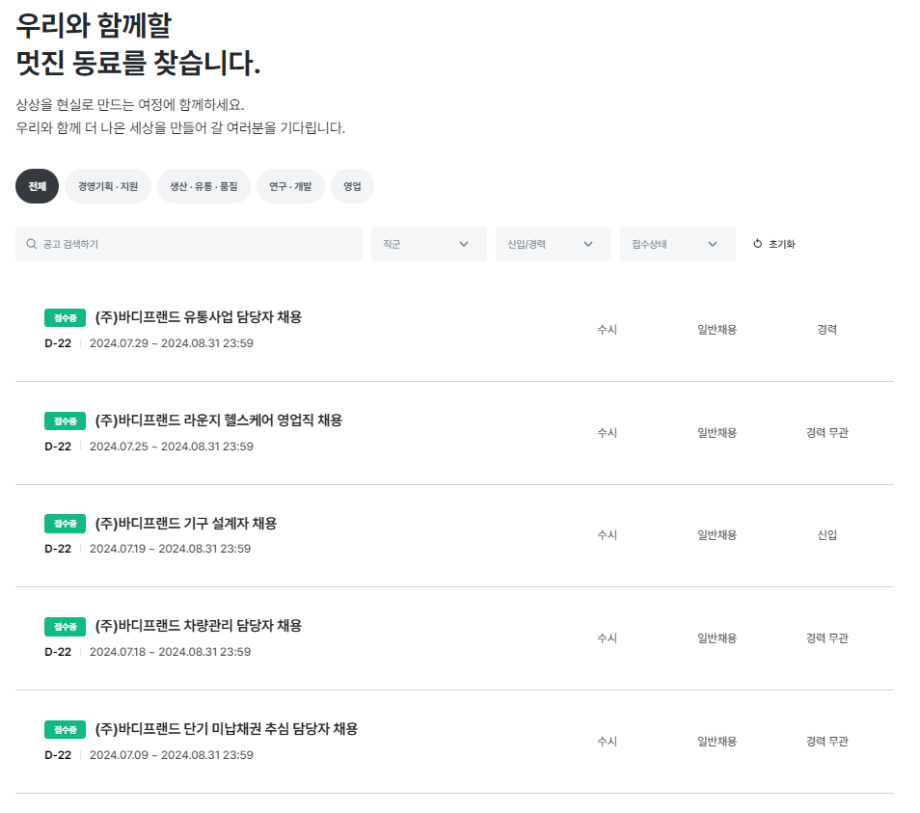The image size is (920, 813).
Task: Select the 전체 category chip
Action: tap(36, 185)
